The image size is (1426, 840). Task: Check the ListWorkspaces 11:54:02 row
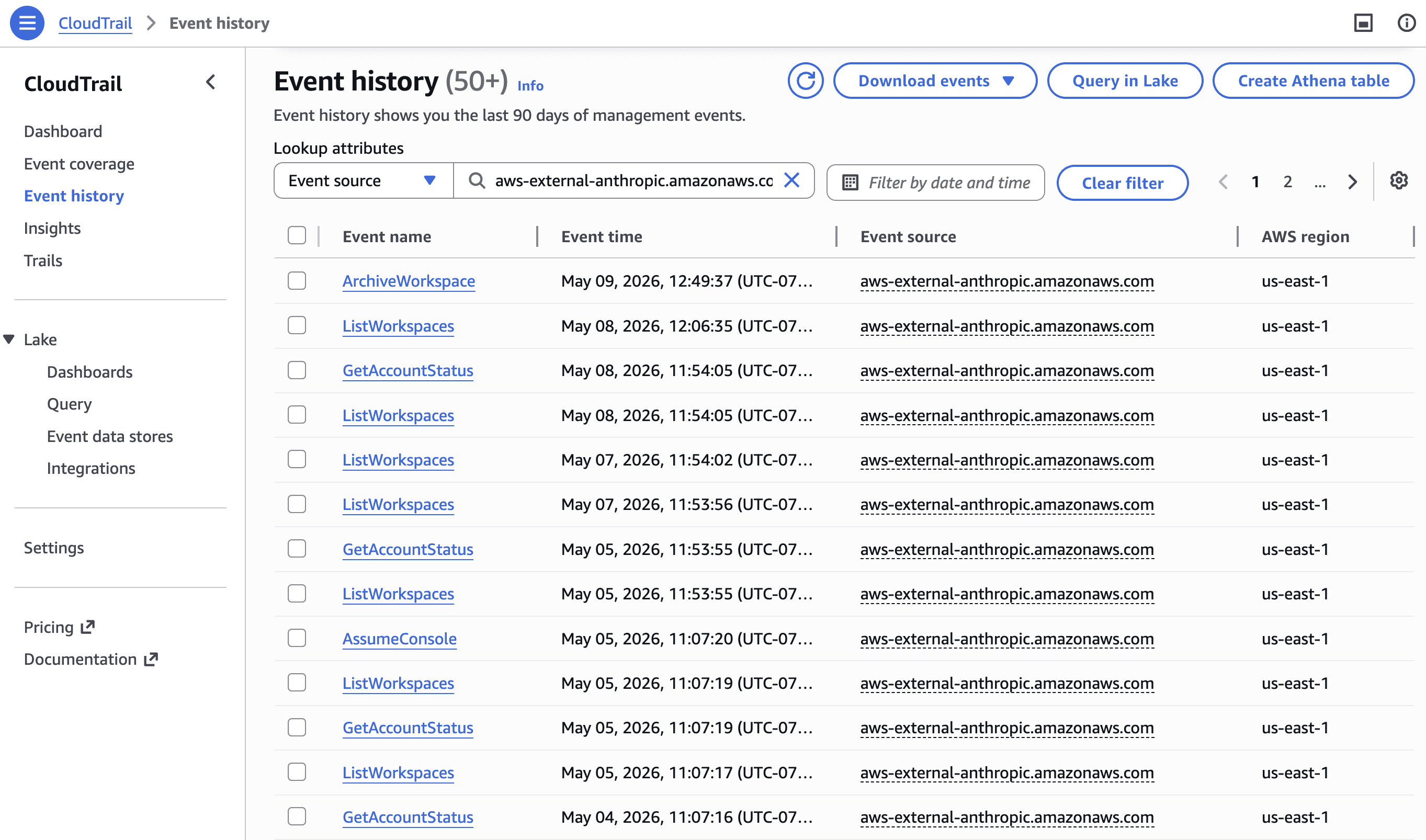pyautogui.click(x=297, y=460)
